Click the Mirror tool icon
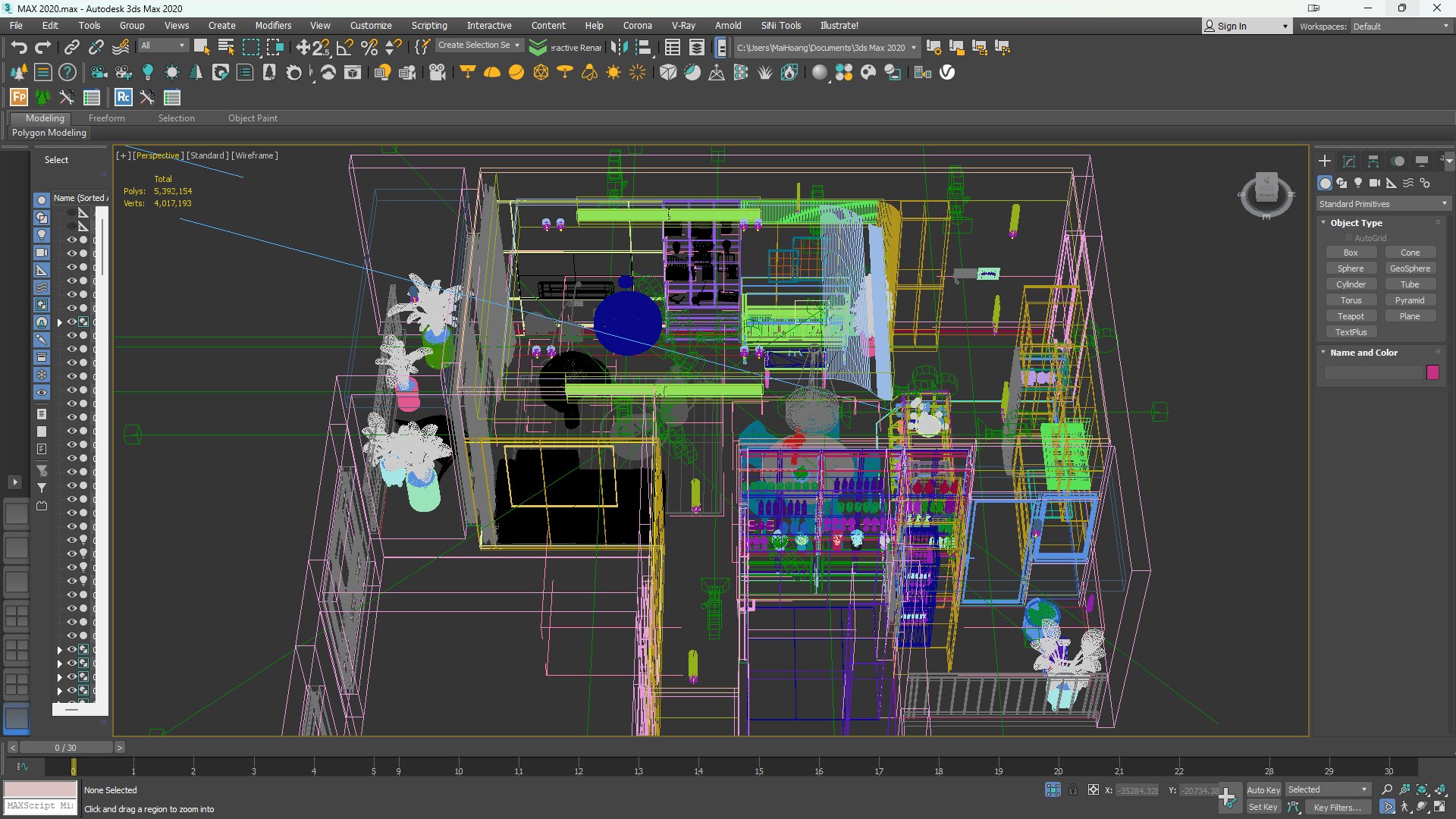The image size is (1456, 819). (619, 48)
